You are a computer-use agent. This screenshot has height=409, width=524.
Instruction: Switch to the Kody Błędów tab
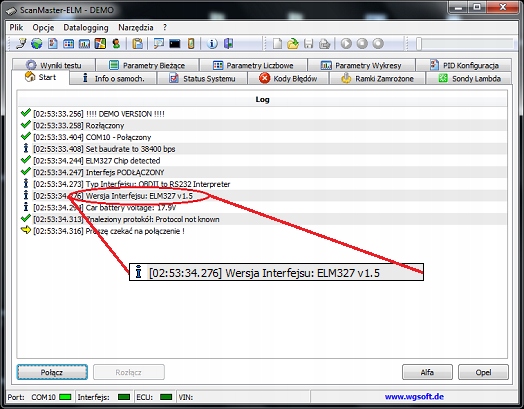(x=288, y=79)
